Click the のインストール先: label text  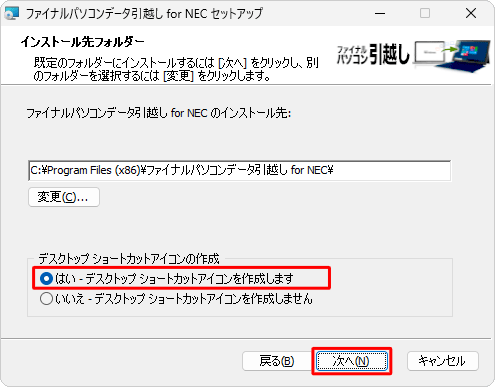click(250, 113)
